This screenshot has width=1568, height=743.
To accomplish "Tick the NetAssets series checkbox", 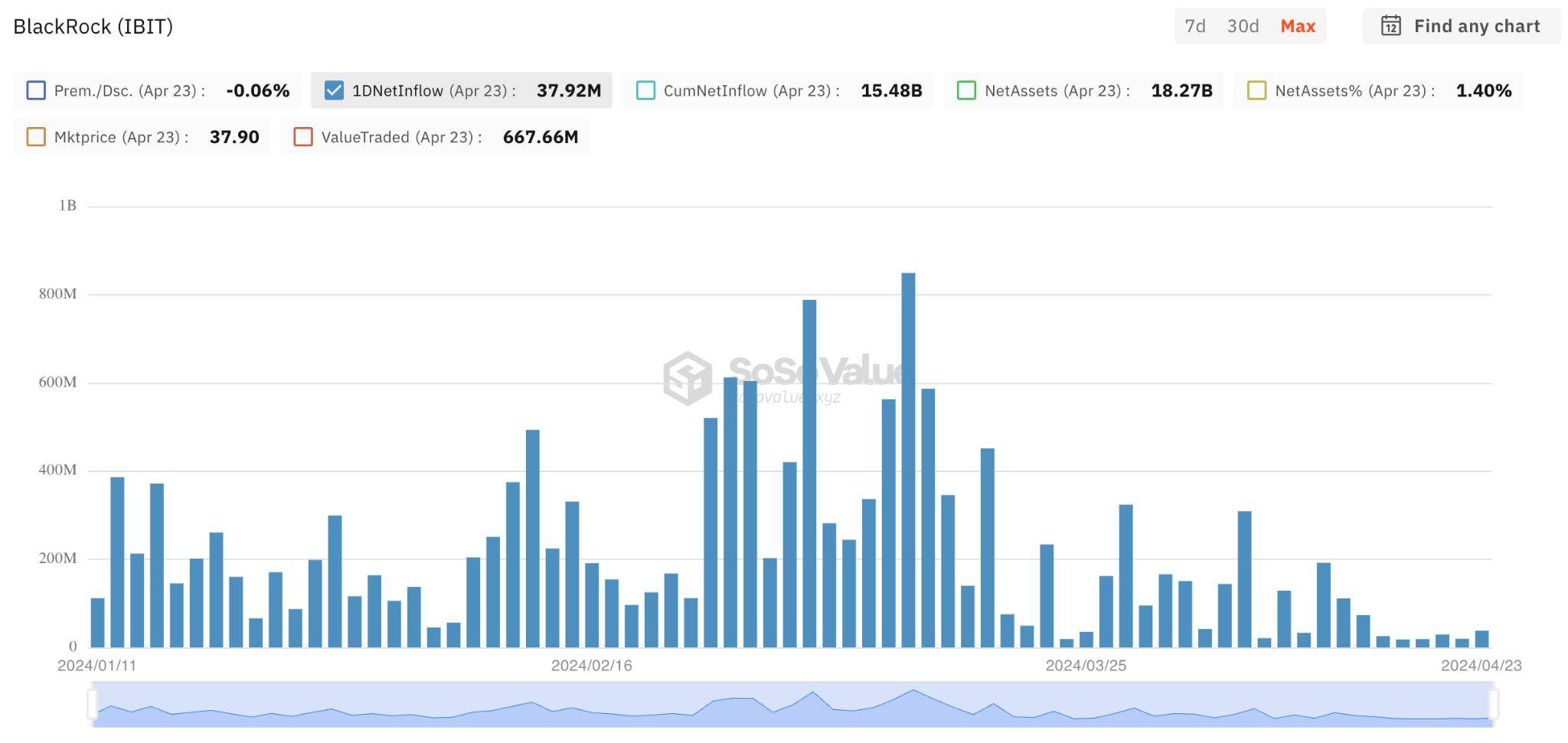I will point(966,90).
